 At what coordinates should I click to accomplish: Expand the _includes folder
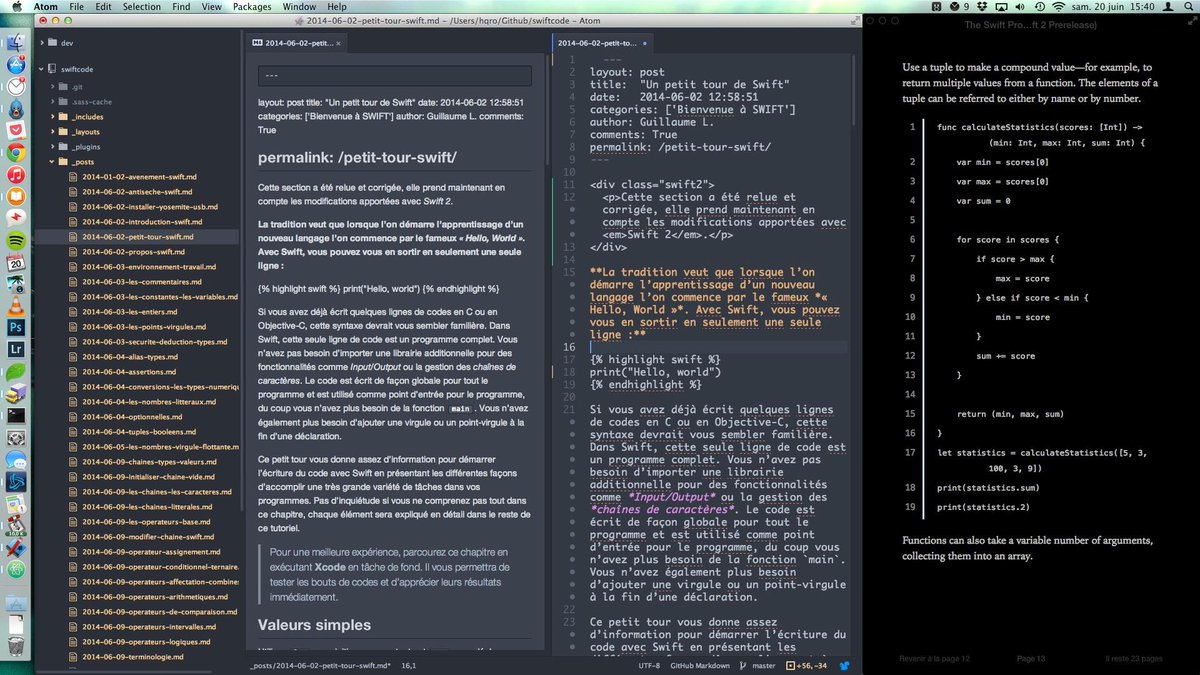(52, 116)
